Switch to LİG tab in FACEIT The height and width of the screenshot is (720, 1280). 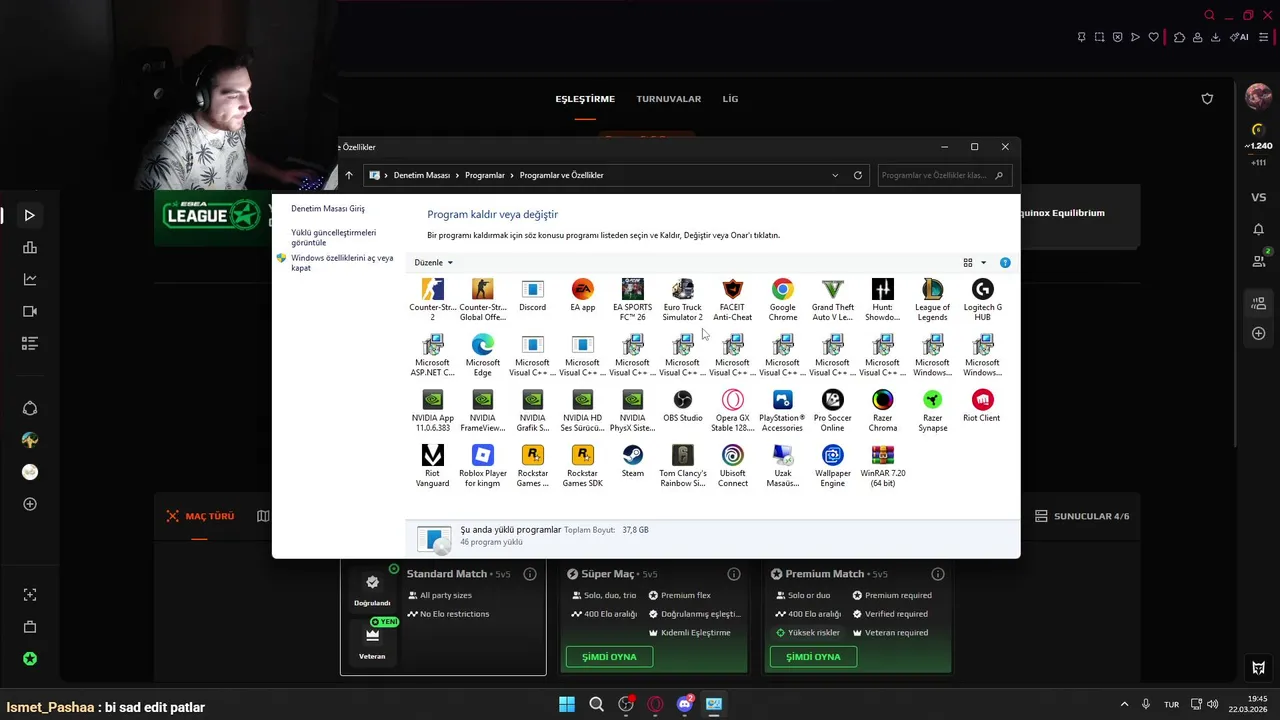pos(730,99)
